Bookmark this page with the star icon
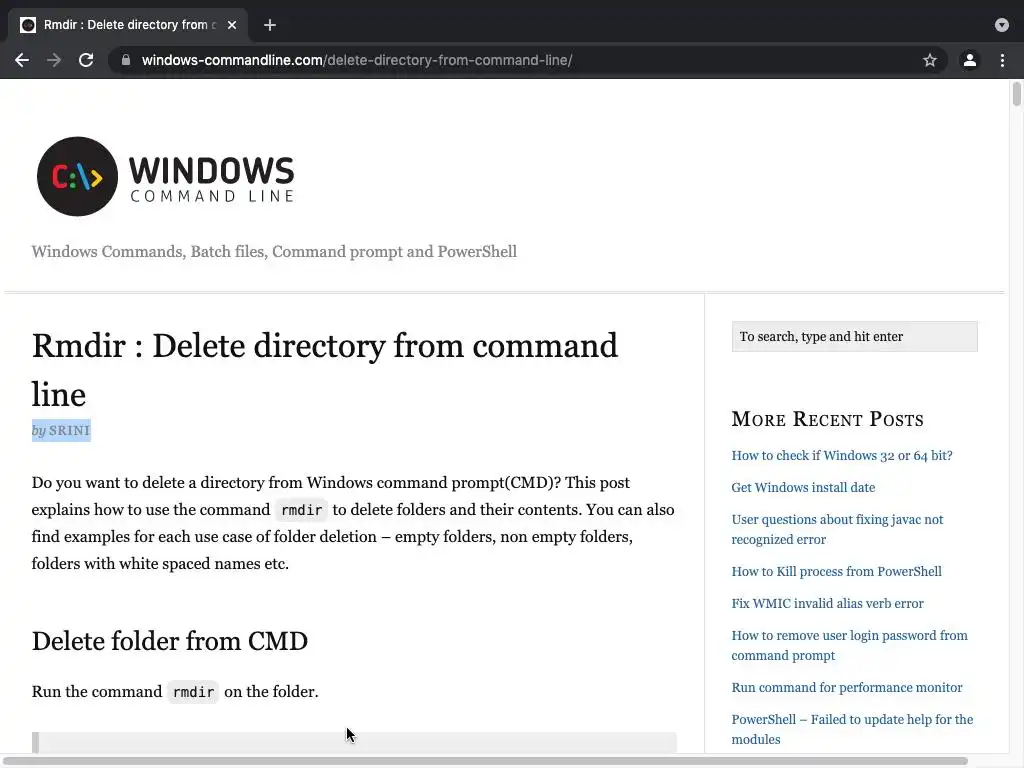Image resolution: width=1024 pixels, height=768 pixels. tap(930, 60)
